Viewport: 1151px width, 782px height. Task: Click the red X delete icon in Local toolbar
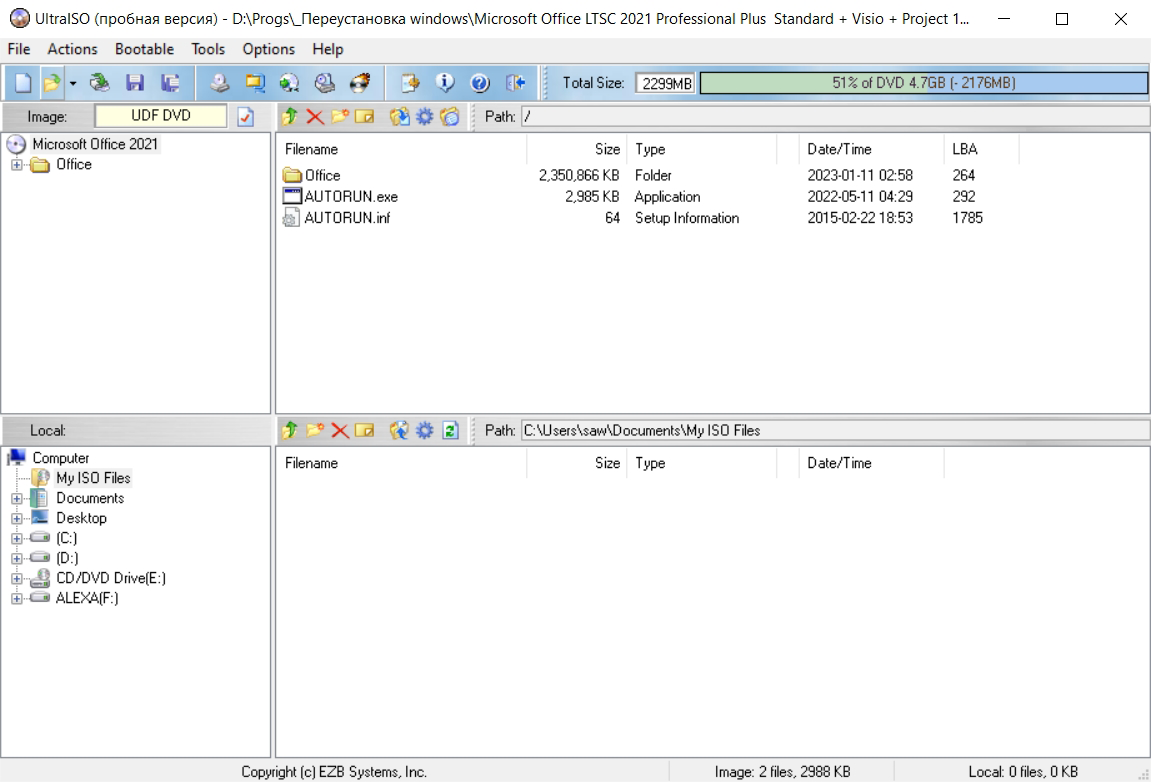[x=340, y=430]
